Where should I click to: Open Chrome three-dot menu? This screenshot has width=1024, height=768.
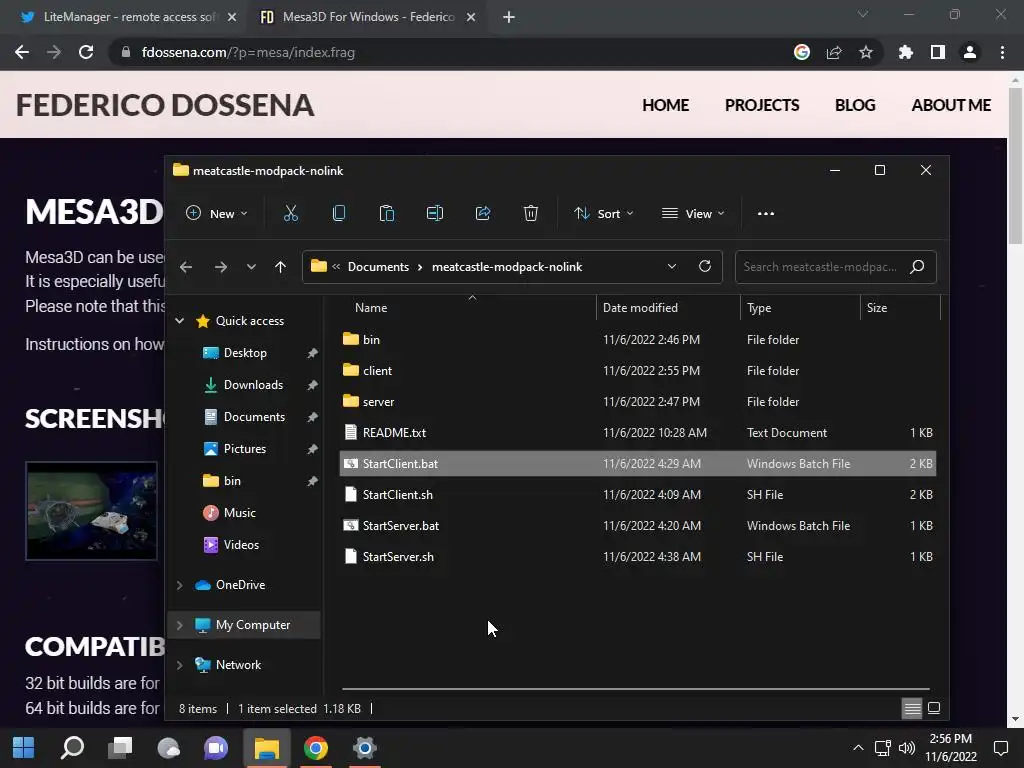[1002, 52]
